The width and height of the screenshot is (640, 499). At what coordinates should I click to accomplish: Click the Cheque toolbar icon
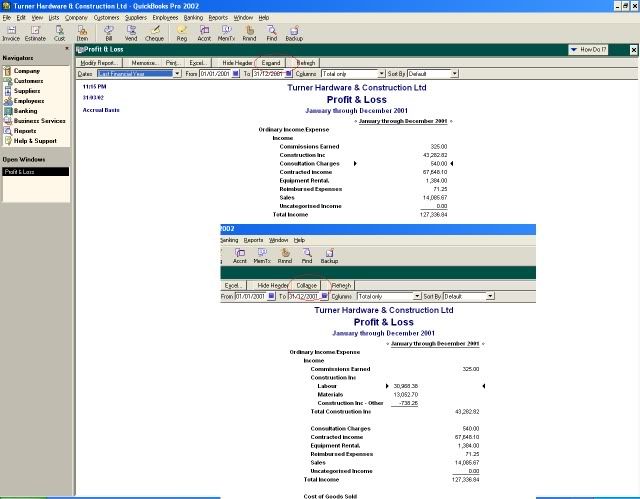[x=154, y=33]
